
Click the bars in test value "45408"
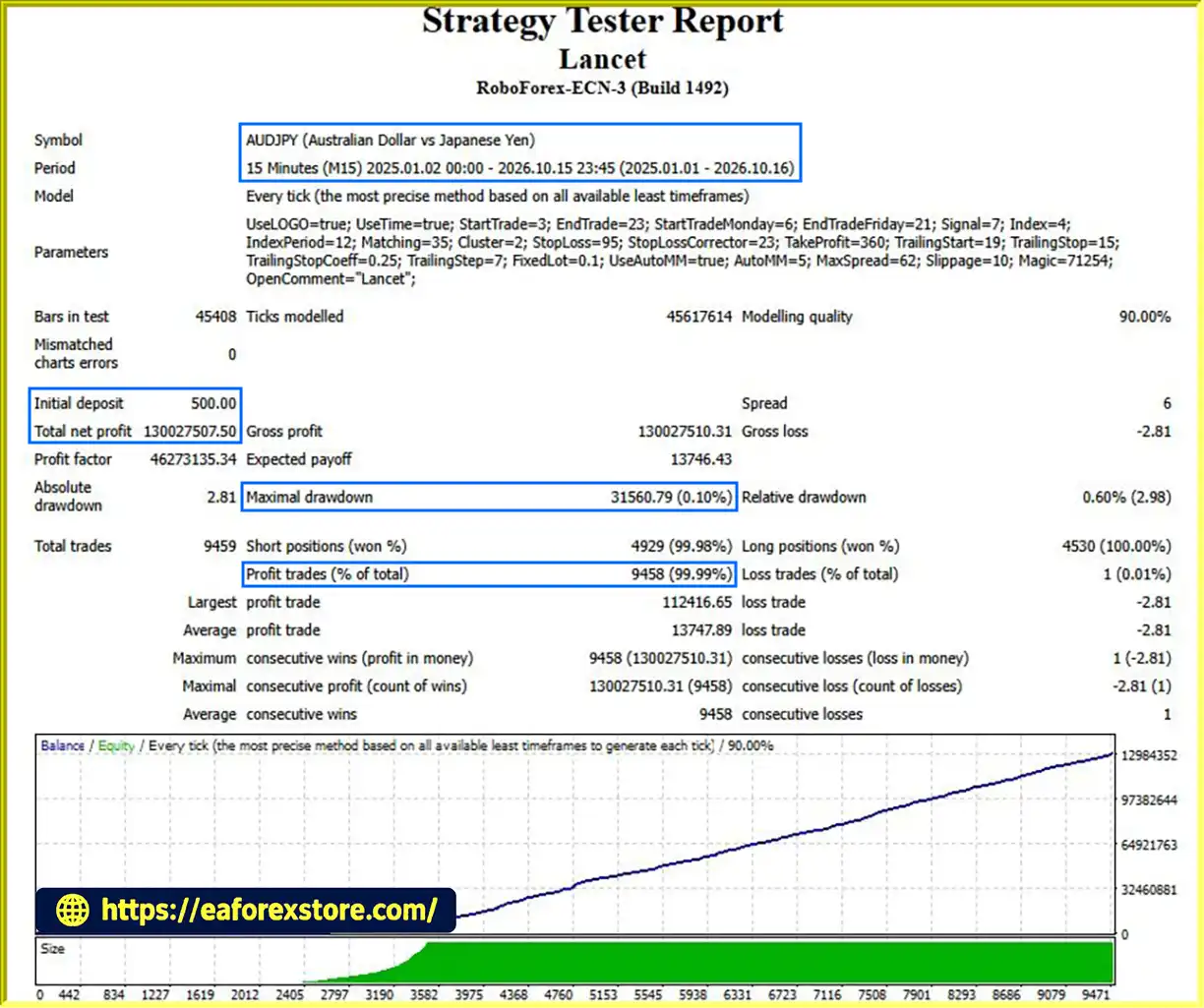pyautogui.click(x=215, y=317)
